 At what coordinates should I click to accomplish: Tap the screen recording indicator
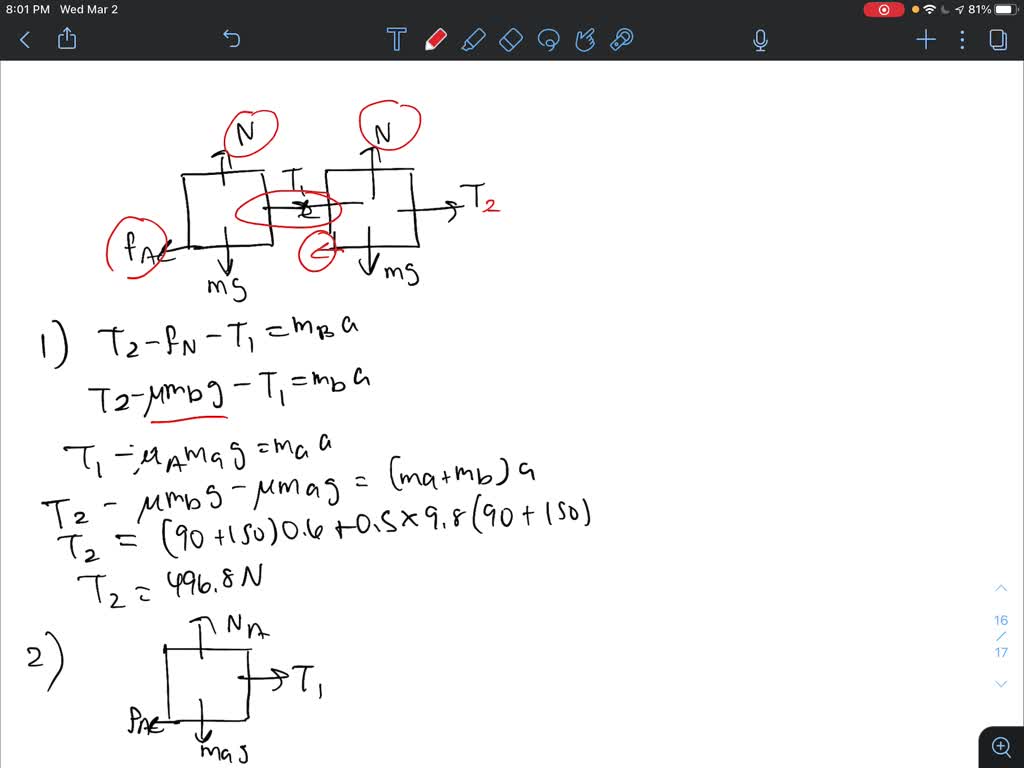(884, 10)
